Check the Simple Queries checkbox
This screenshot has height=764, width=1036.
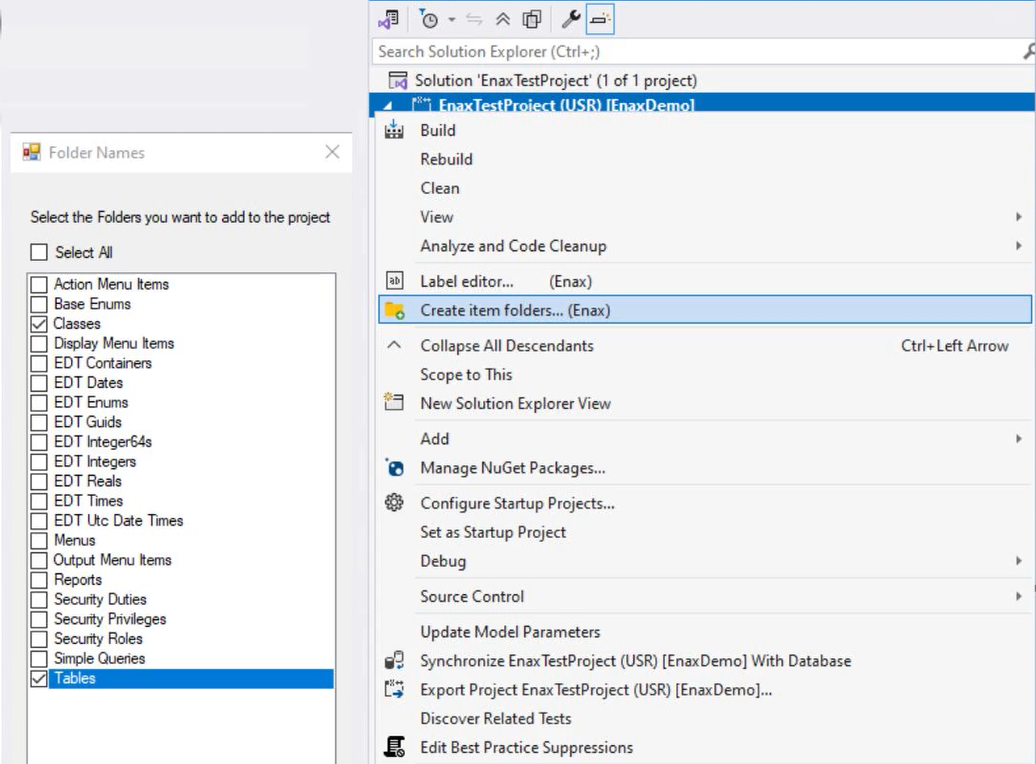click(39, 659)
